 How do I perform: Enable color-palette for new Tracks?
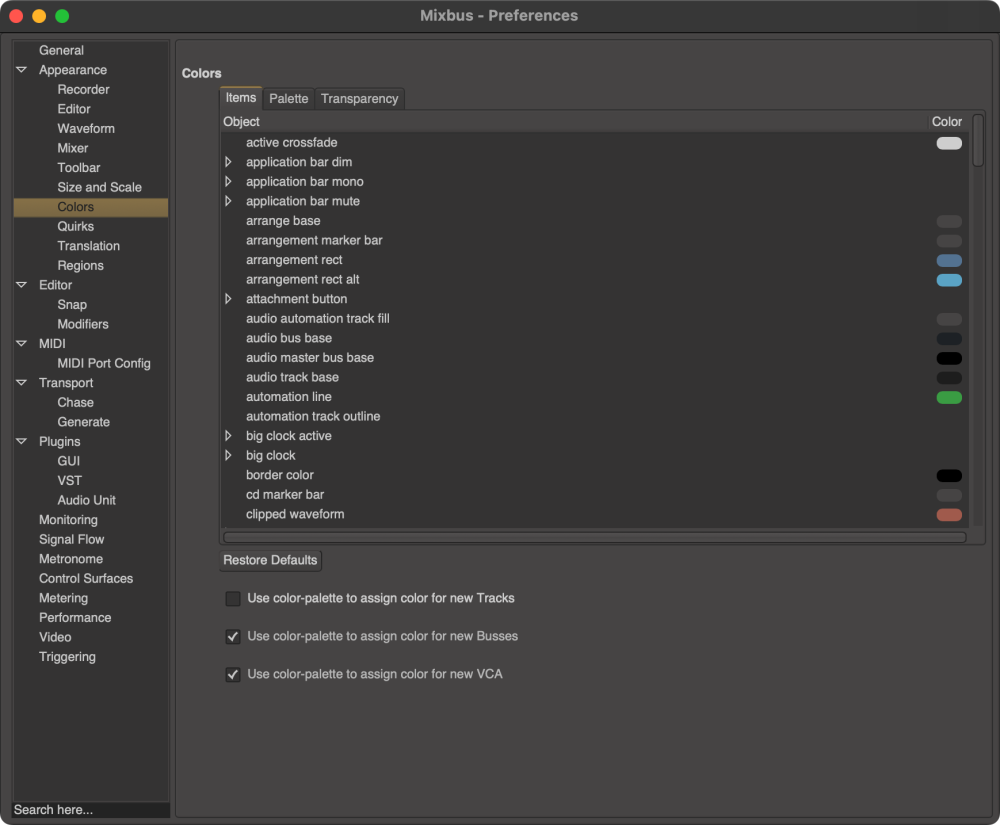coord(232,598)
